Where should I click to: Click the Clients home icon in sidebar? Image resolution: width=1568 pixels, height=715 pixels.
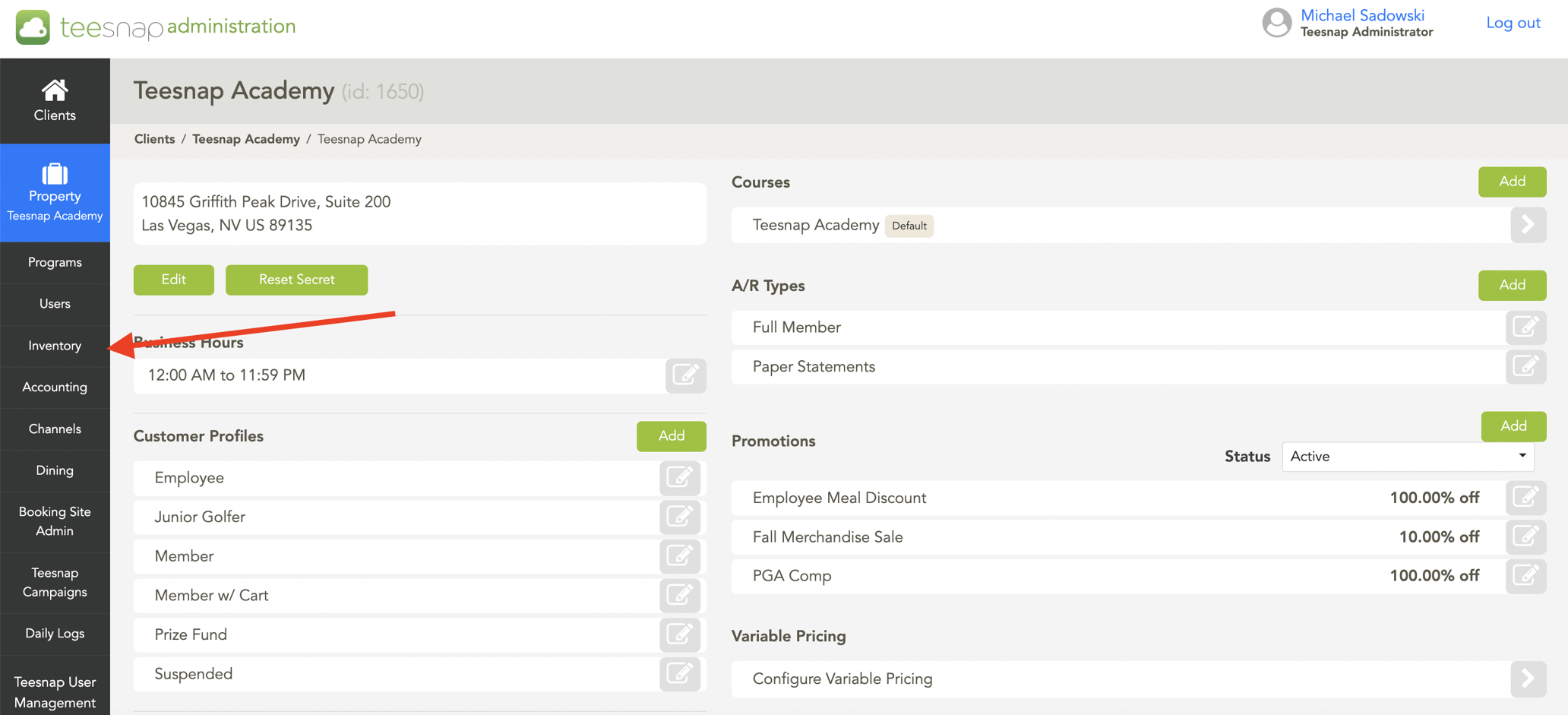click(x=55, y=90)
